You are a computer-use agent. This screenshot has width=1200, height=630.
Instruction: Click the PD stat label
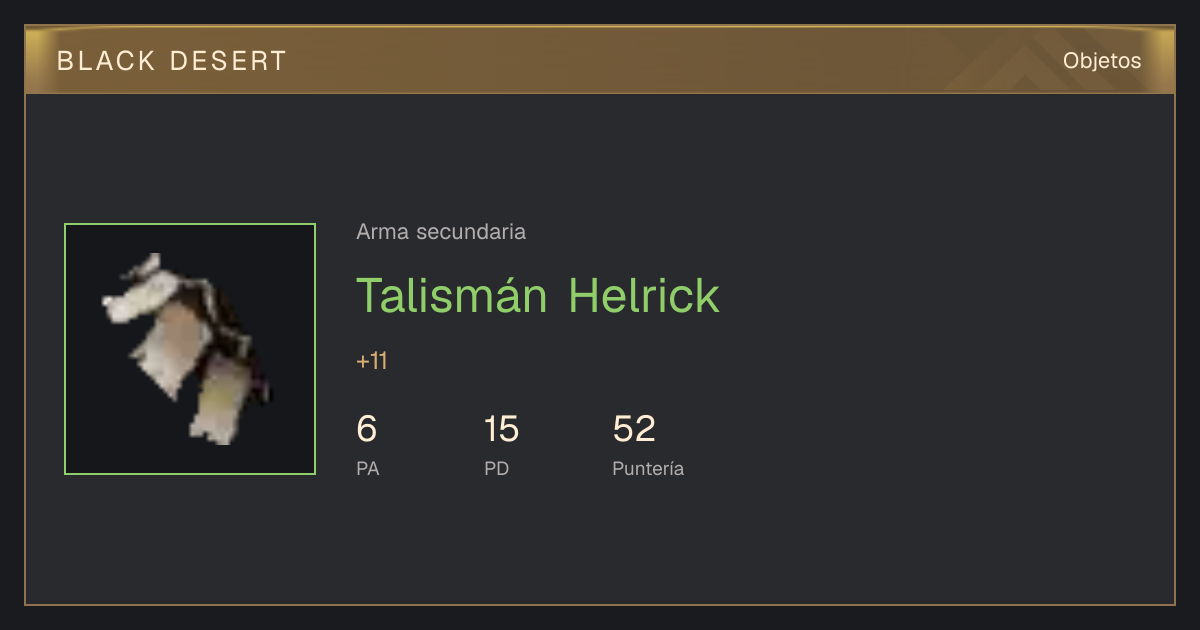click(x=497, y=468)
